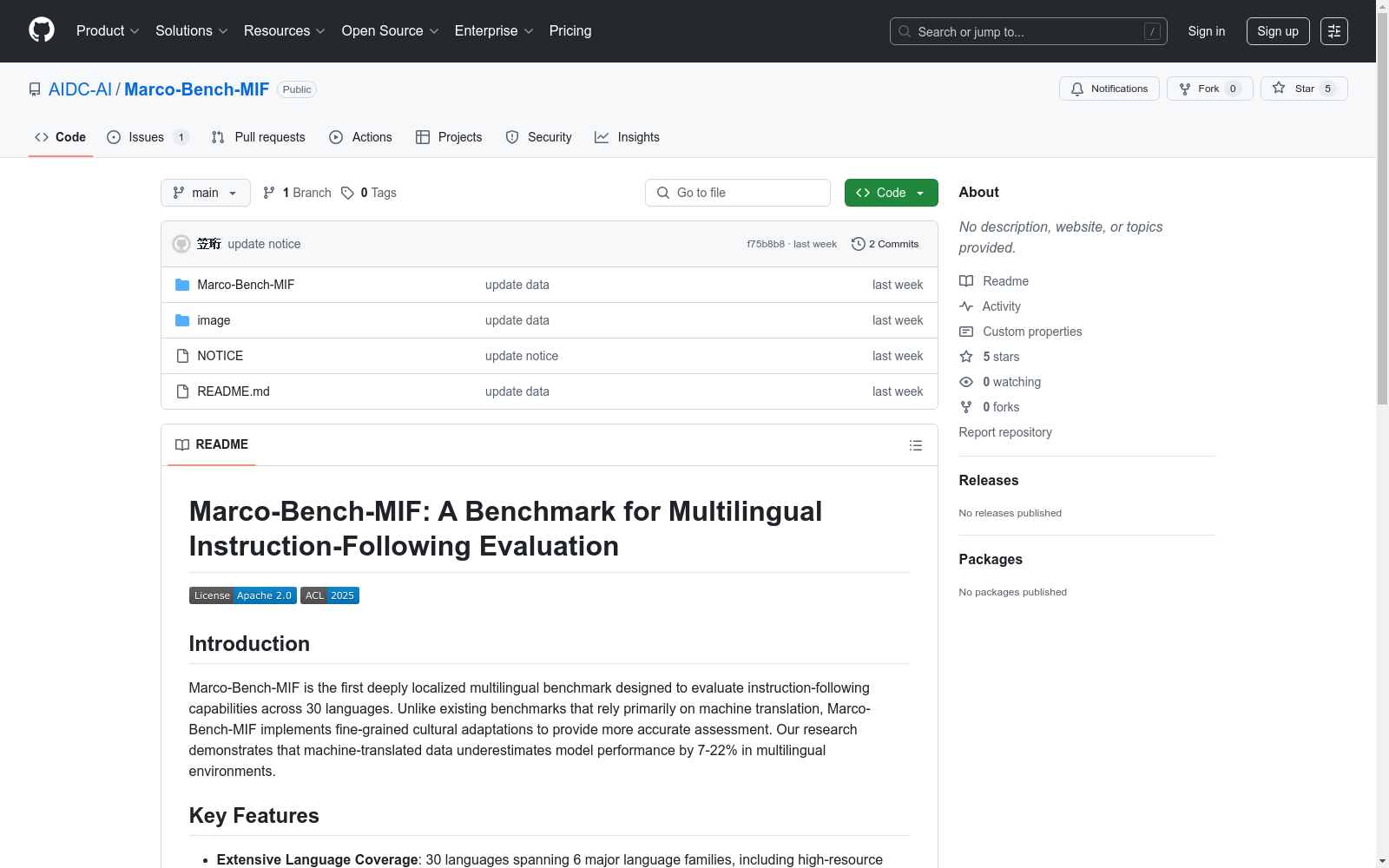Viewport: 1389px width, 868px height.
Task: Click the shield icon on Security tab
Action: click(512, 137)
